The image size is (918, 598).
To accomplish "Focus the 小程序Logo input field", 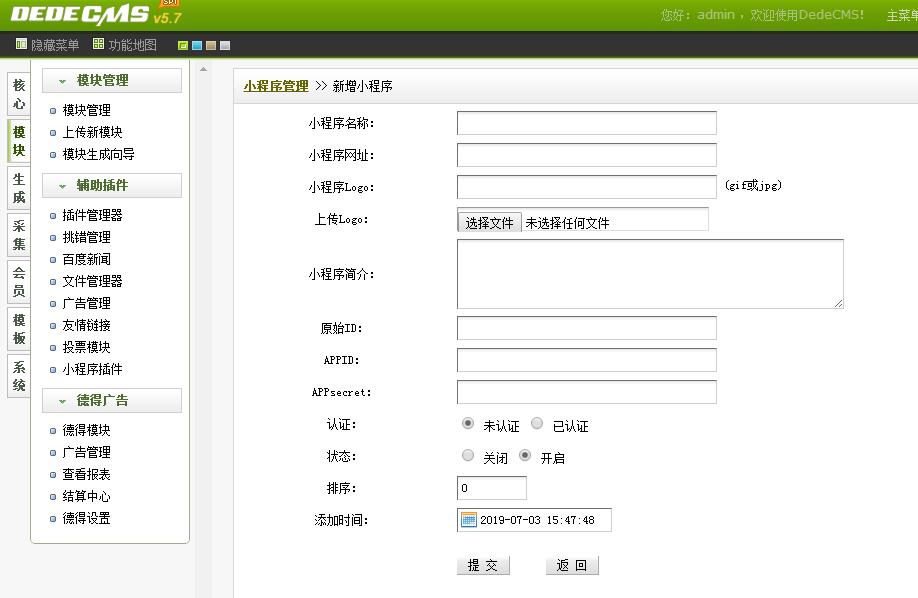I will pos(587,187).
